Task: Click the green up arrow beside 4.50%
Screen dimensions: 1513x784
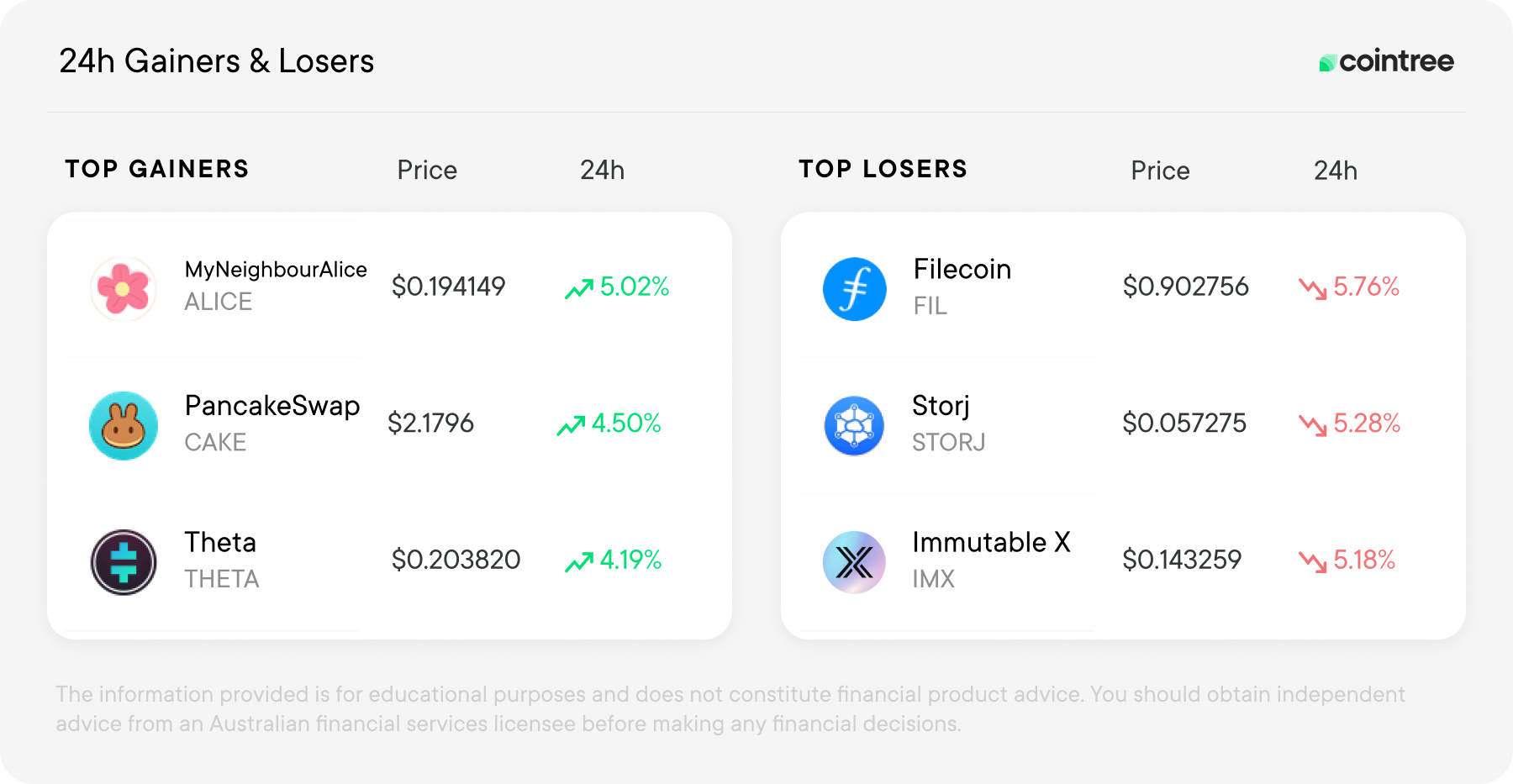Action: pos(571,426)
